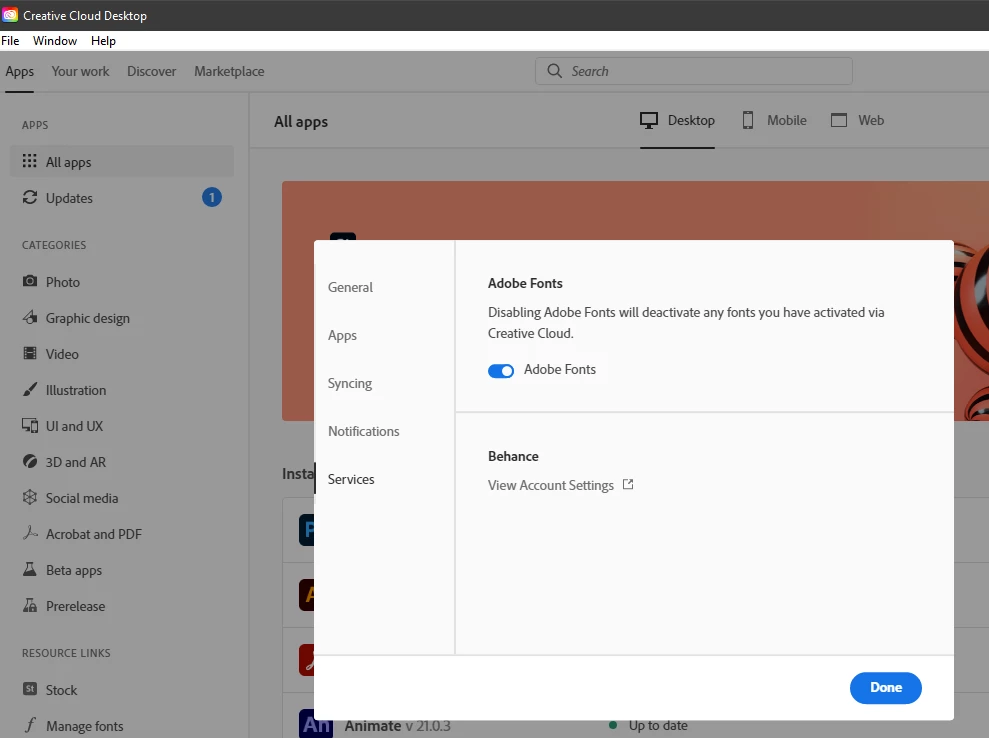Click the Beta apps flask icon
The image size is (989, 738).
(x=30, y=569)
